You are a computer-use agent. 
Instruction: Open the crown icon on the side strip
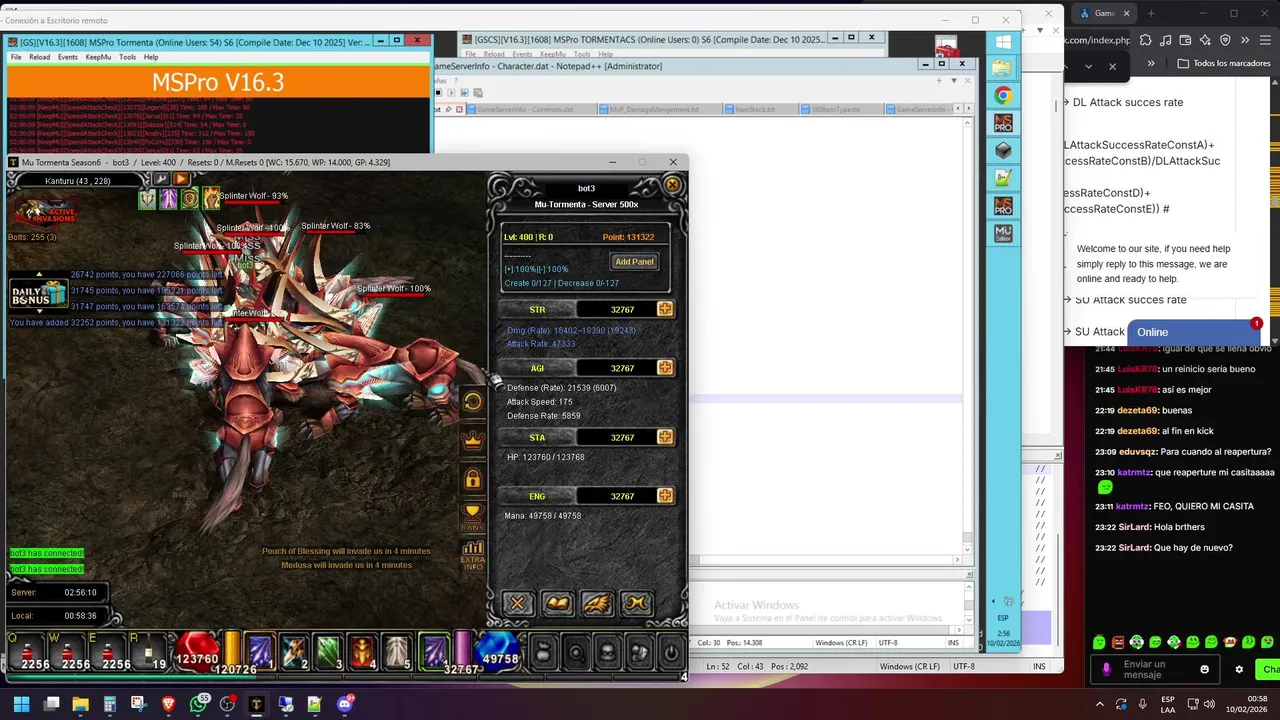click(x=473, y=440)
